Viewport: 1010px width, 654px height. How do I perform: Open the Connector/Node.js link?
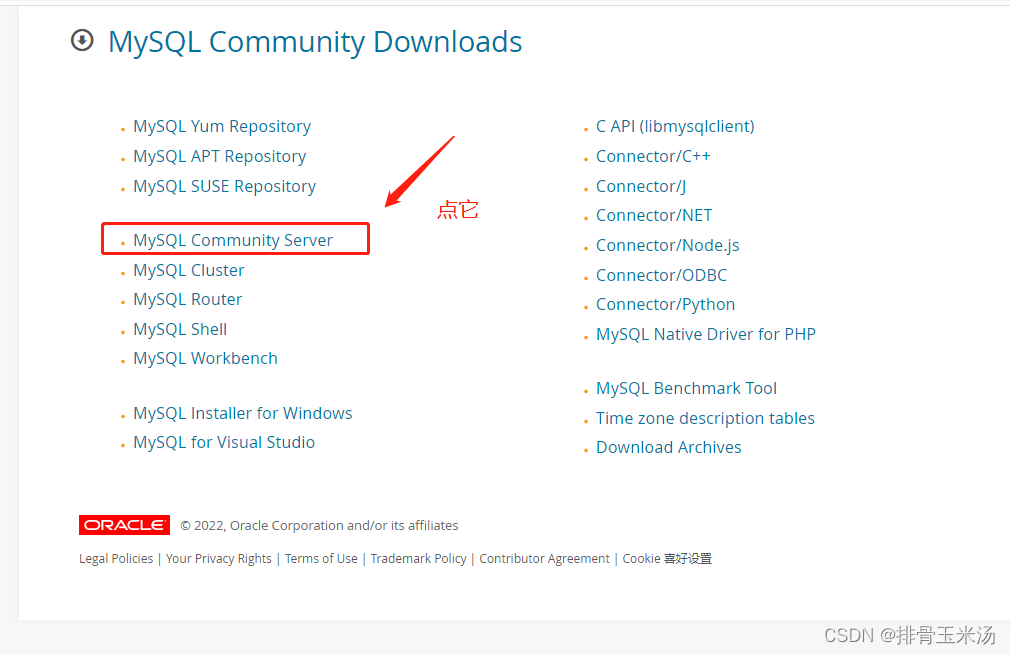[667, 245]
